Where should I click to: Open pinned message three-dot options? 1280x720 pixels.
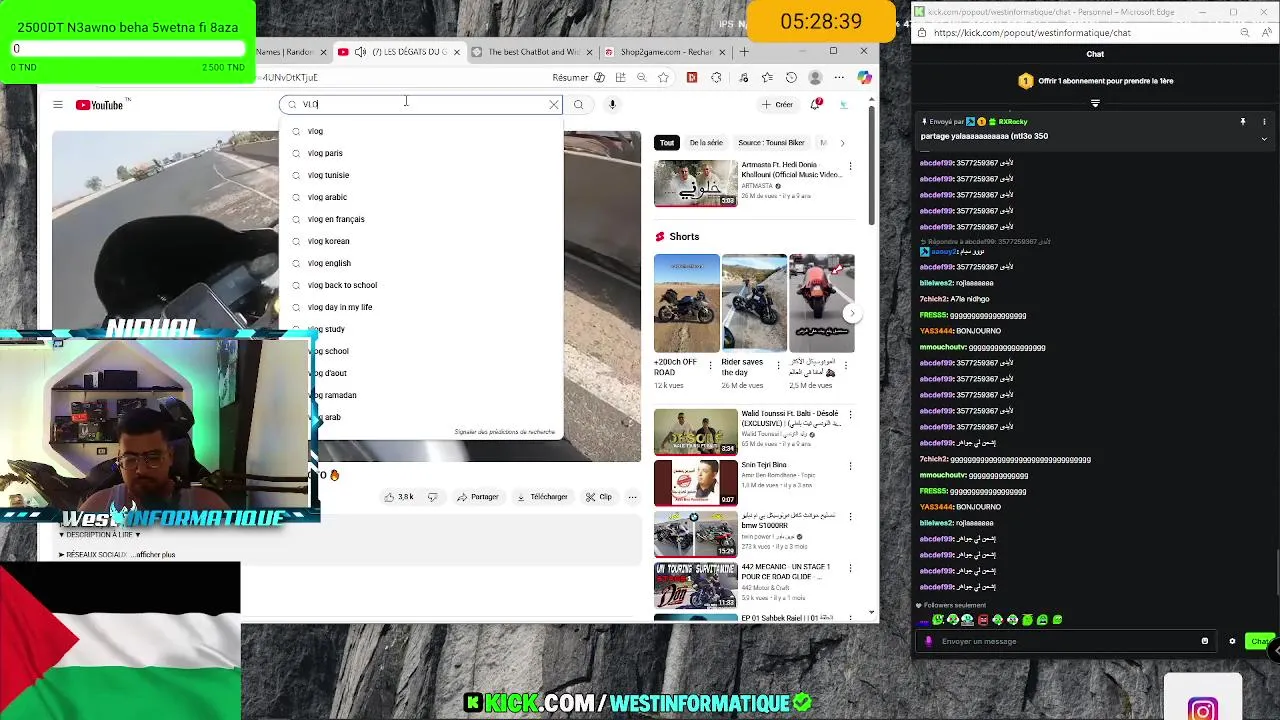[1264, 121]
